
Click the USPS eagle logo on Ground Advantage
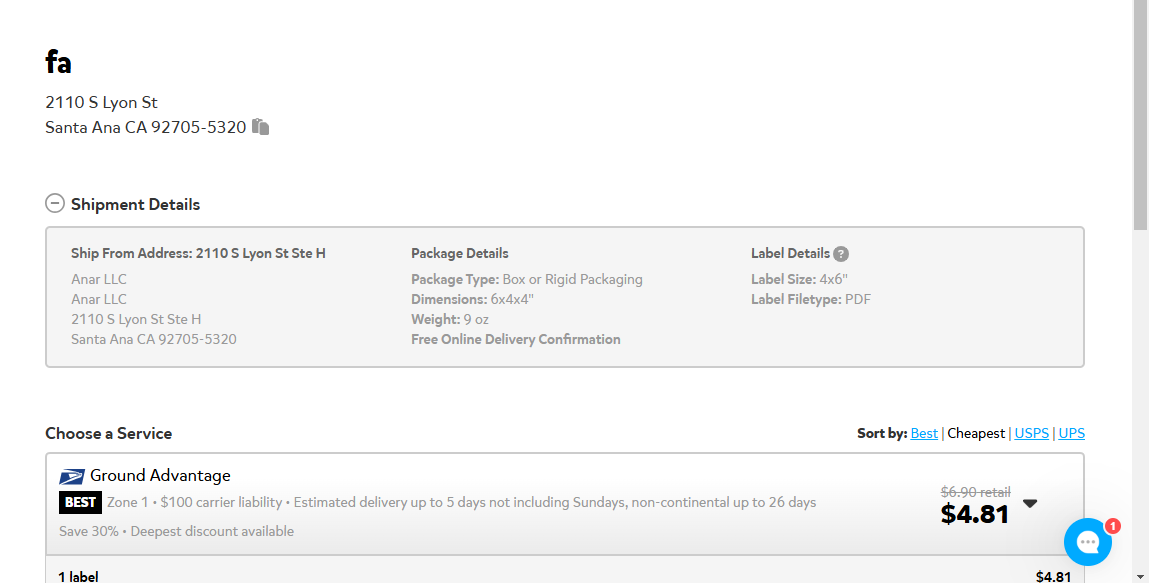(x=72, y=476)
